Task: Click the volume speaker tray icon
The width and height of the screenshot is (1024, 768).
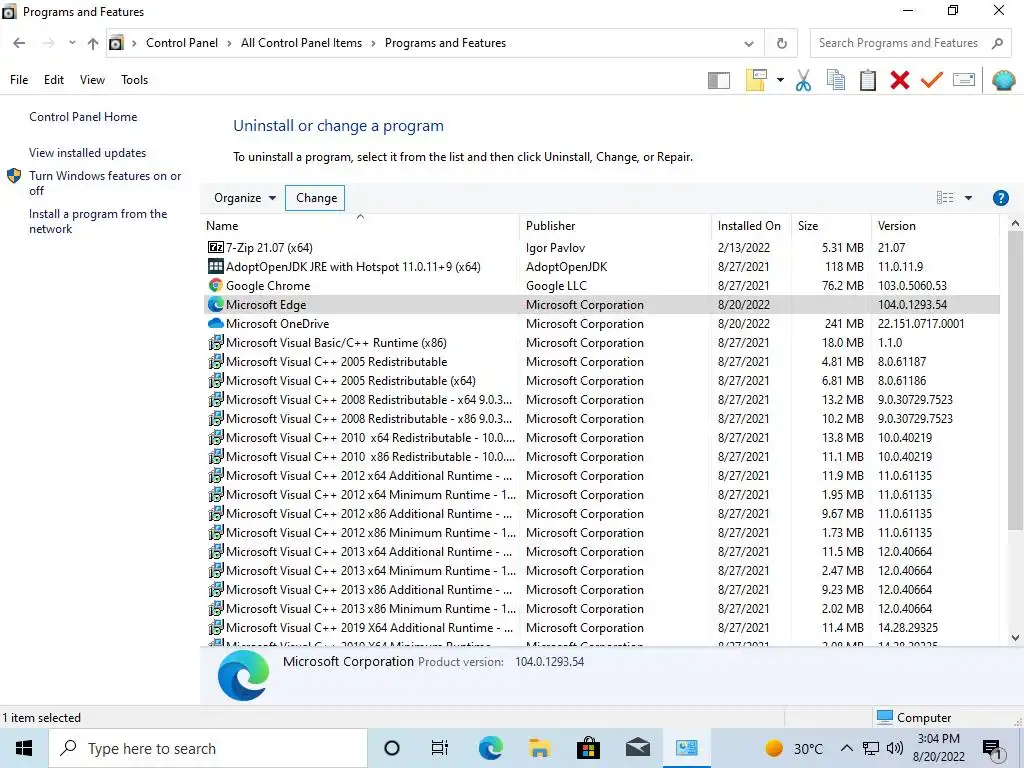Action: (x=895, y=748)
